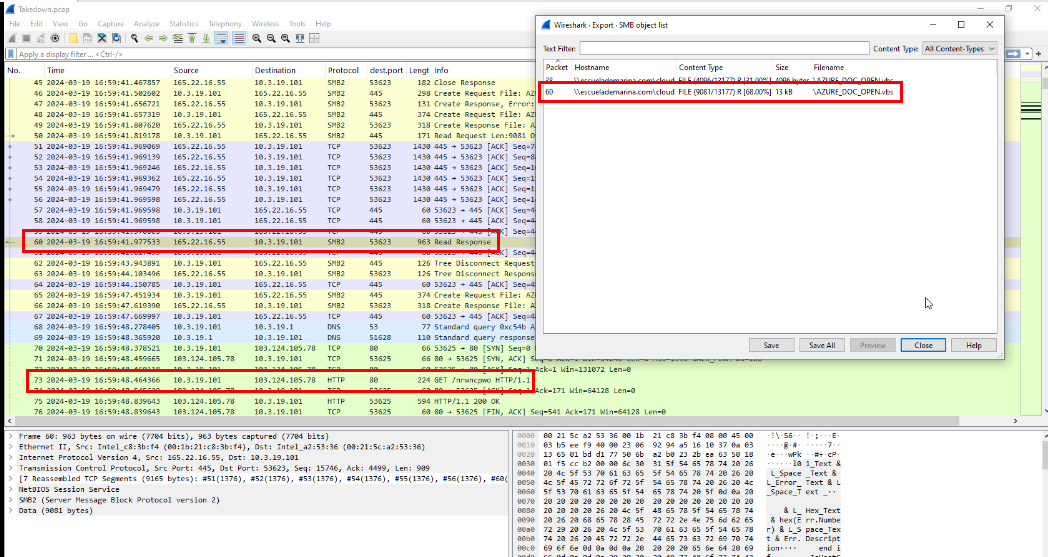Apply display filter with the arrow button
Image resolution: width=1048 pixels, height=557 pixels.
[1013, 53]
